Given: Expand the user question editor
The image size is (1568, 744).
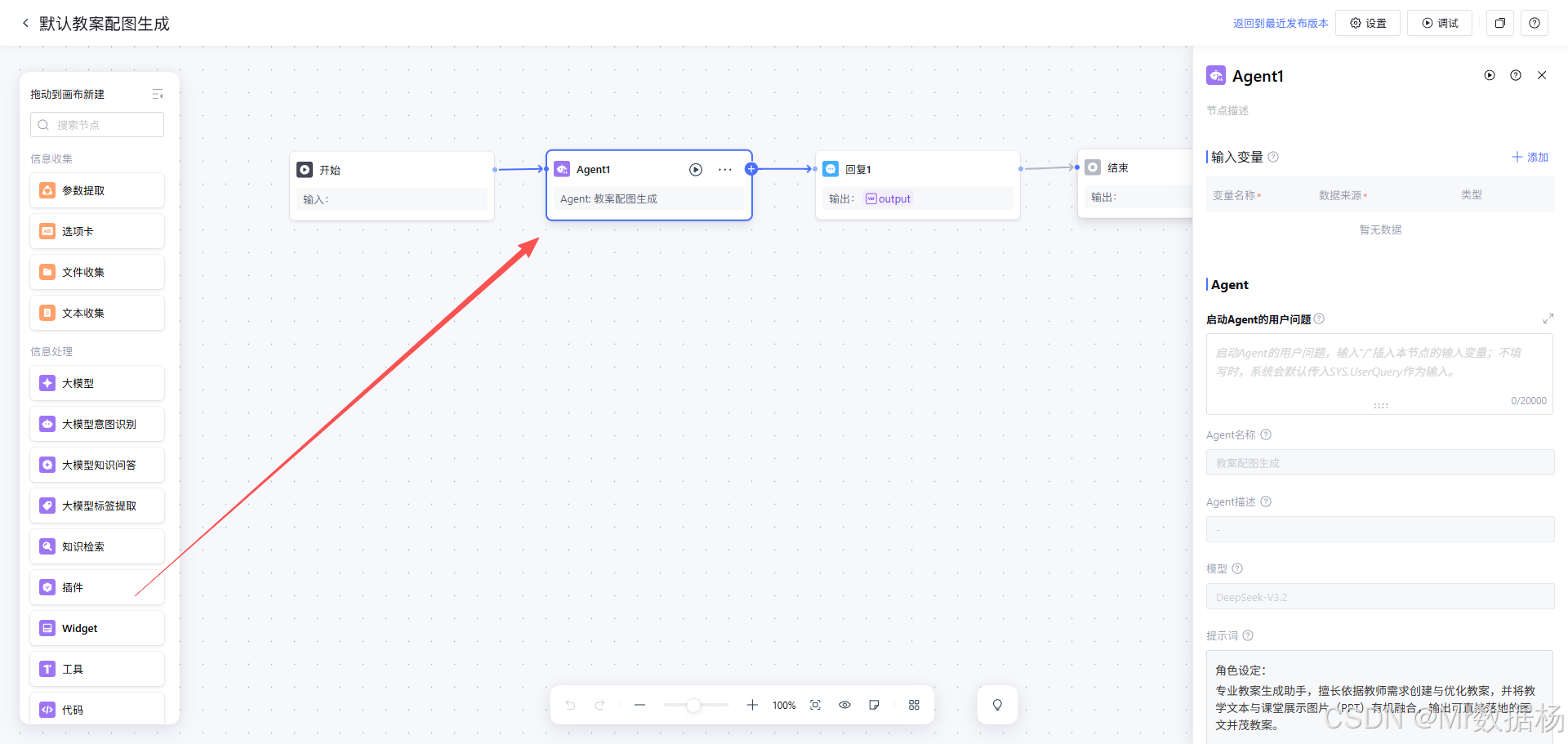Looking at the screenshot, I should (1548, 319).
